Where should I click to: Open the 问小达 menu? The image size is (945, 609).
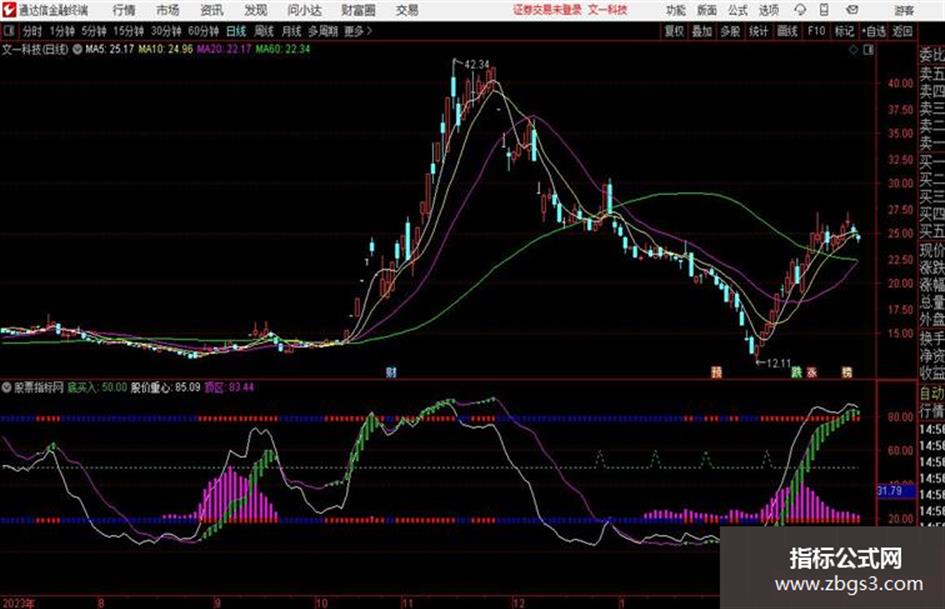tap(304, 10)
